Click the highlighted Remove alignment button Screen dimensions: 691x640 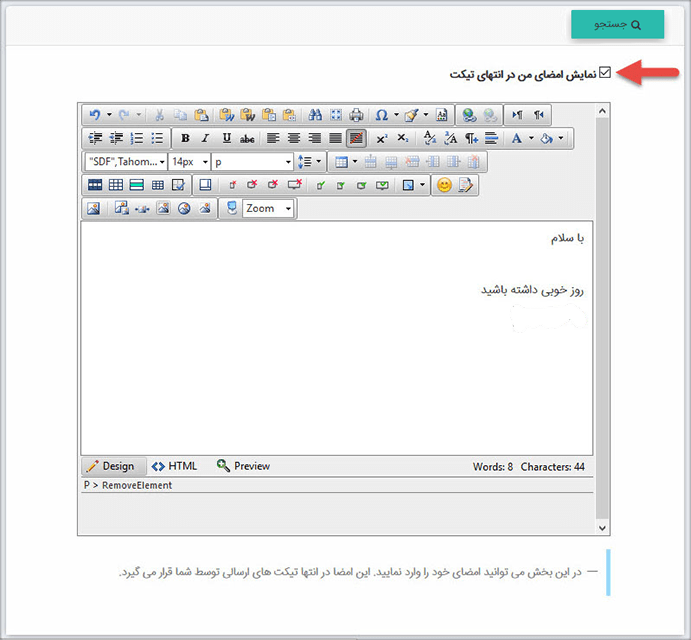click(x=356, y=138)
